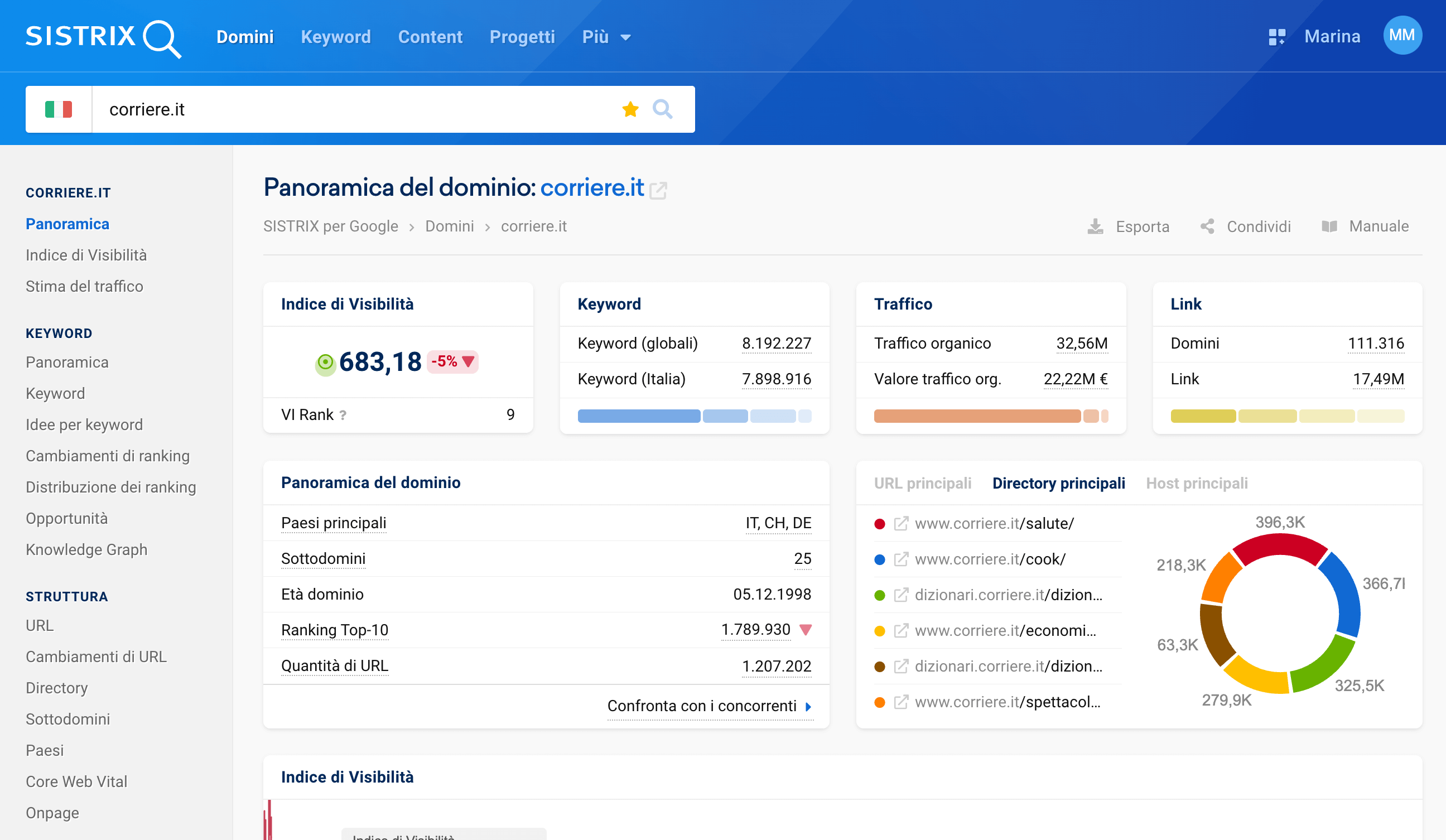1446x840 pixels.
Task: Click the brown donut segment labeled 63,3K
Action: (x=1214, y=635)
